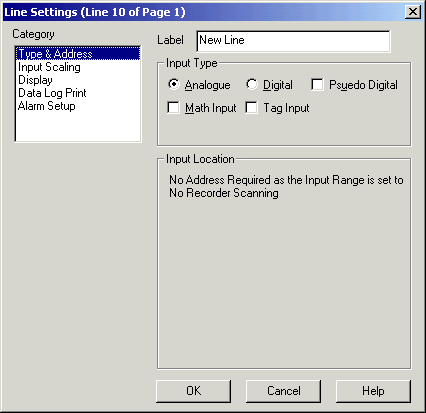Switch to the Display category
The width and height of the screenshot is (426, 413).
35,80
